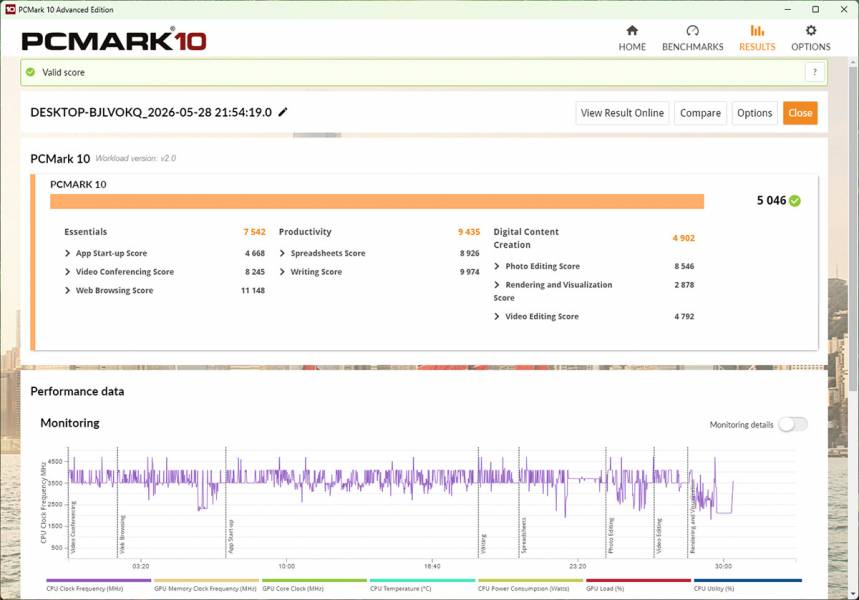Screen dimensions: 859x600
Task: Minimize the PCMark 10 window
Action: pyautogui.click(x=788, y=9)
